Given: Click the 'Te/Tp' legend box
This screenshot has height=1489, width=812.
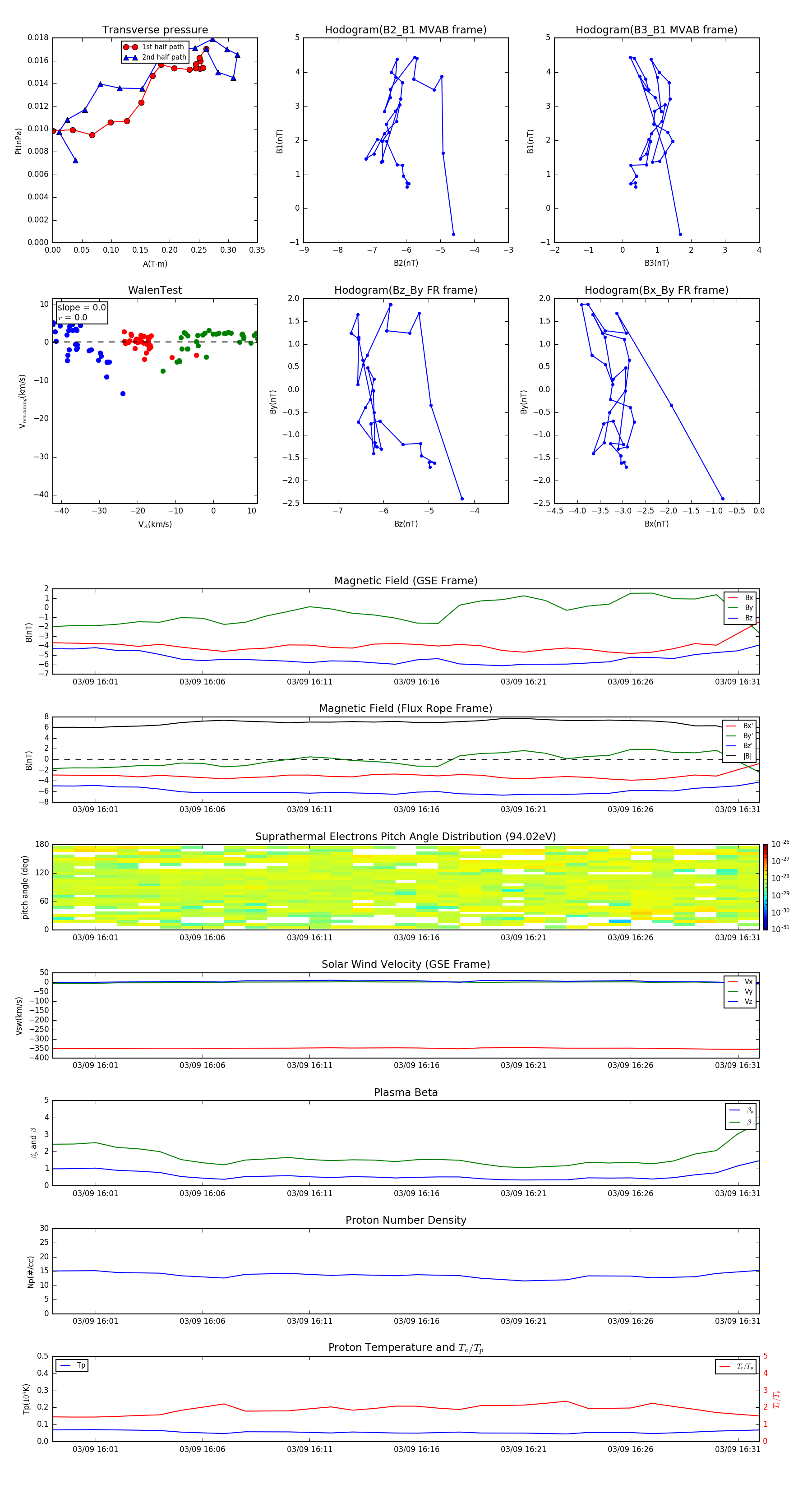Looking at the screenshot, I should pyautogui.click(x=736, y=1366).
